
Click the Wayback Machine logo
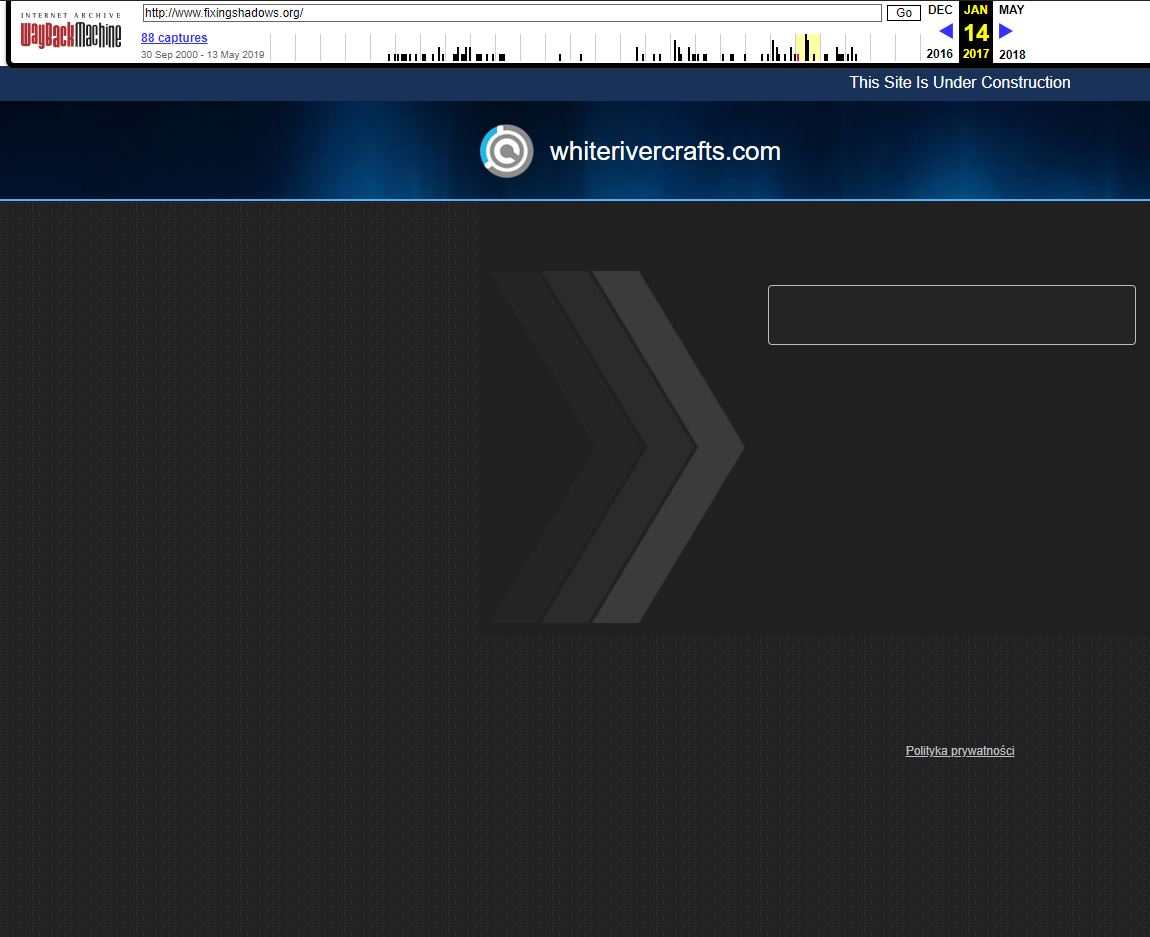pos(71,33)
